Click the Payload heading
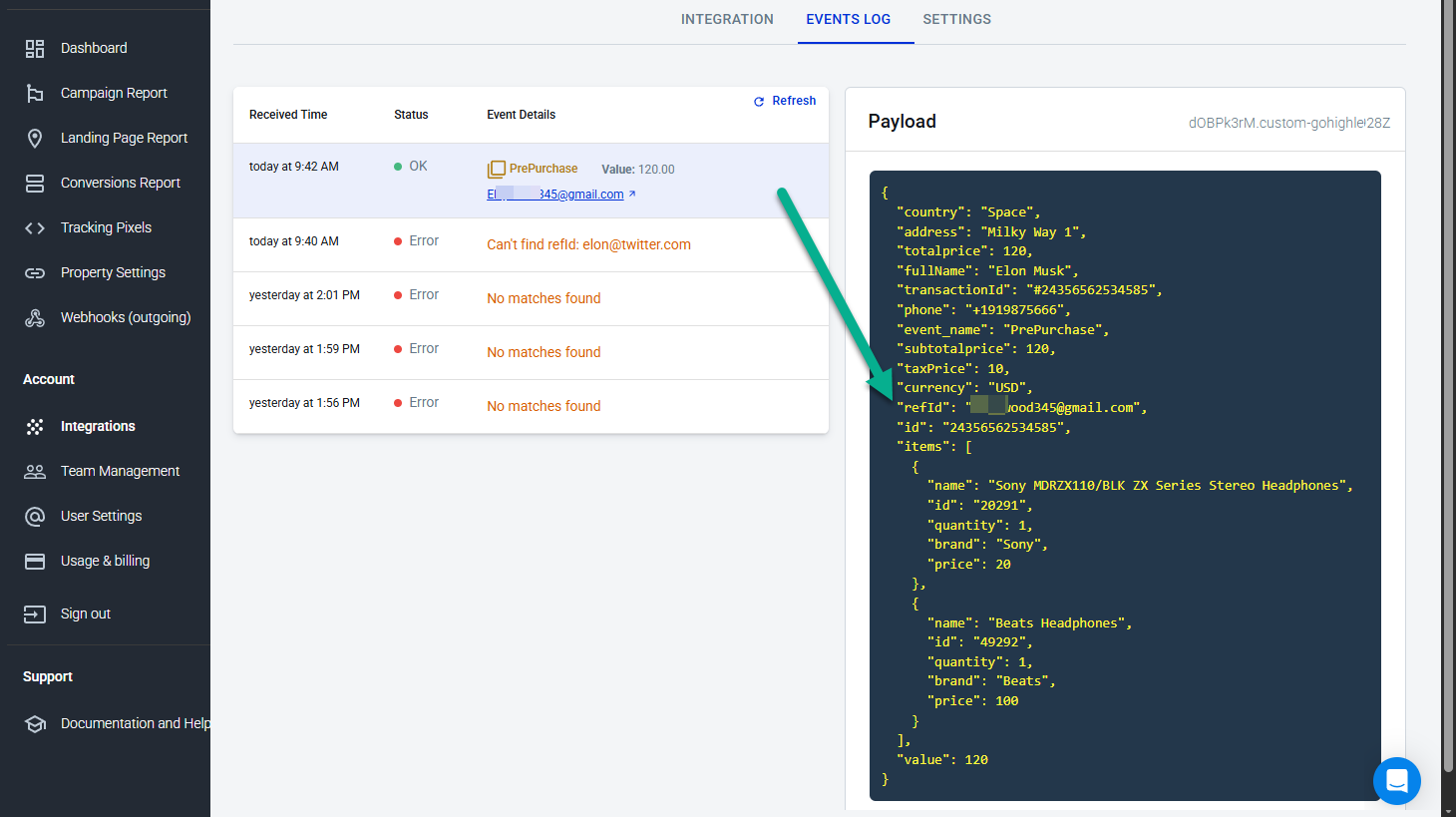The height and width of the screenshot is (817, 1456). click(x=903, y=121)
